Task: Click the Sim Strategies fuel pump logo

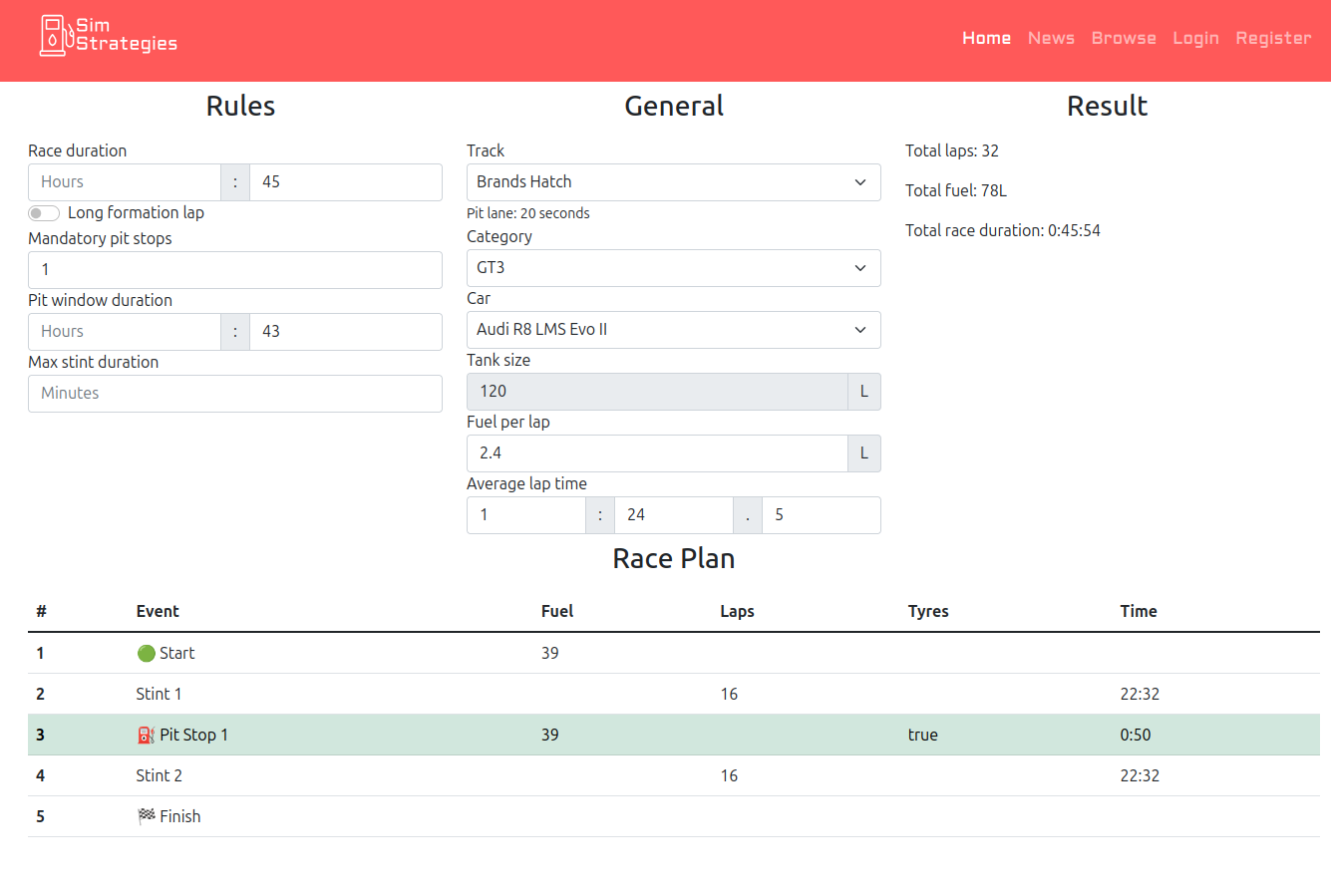Action: (x=55, y=35)
